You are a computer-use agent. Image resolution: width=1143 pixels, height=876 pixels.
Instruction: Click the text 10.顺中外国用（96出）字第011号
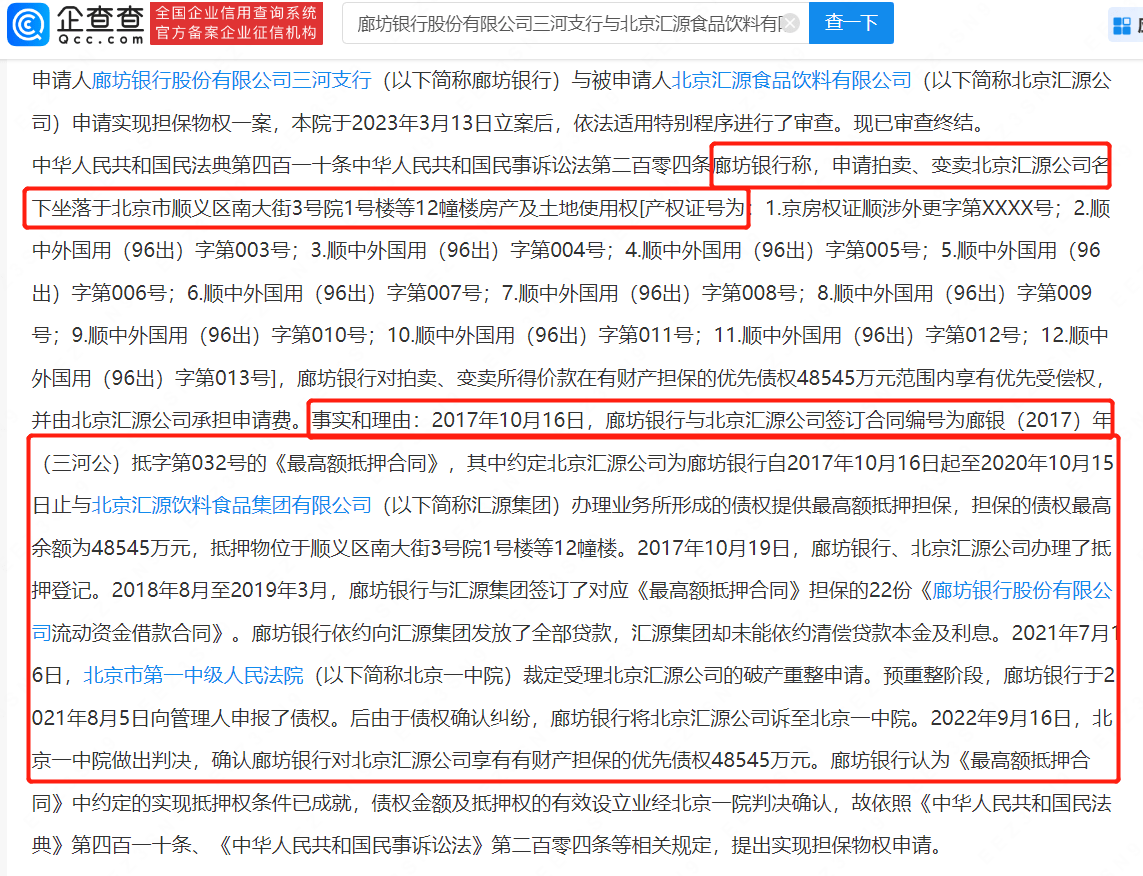coord(539,335)
